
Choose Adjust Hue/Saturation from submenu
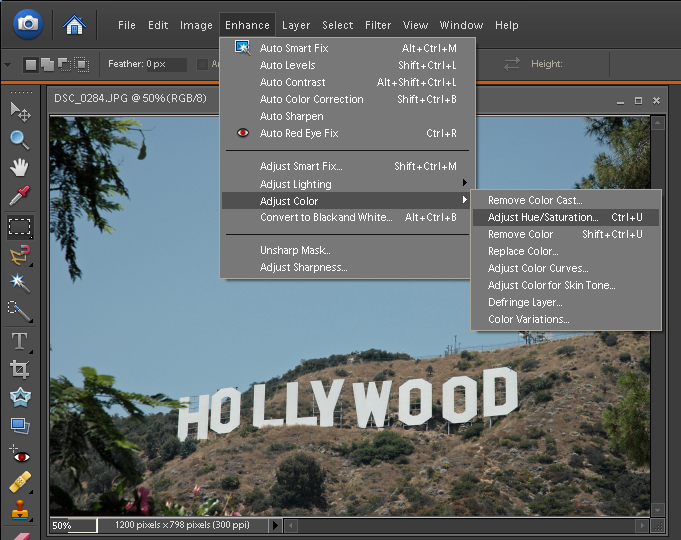pyautogui.click(x=543, y=217)
